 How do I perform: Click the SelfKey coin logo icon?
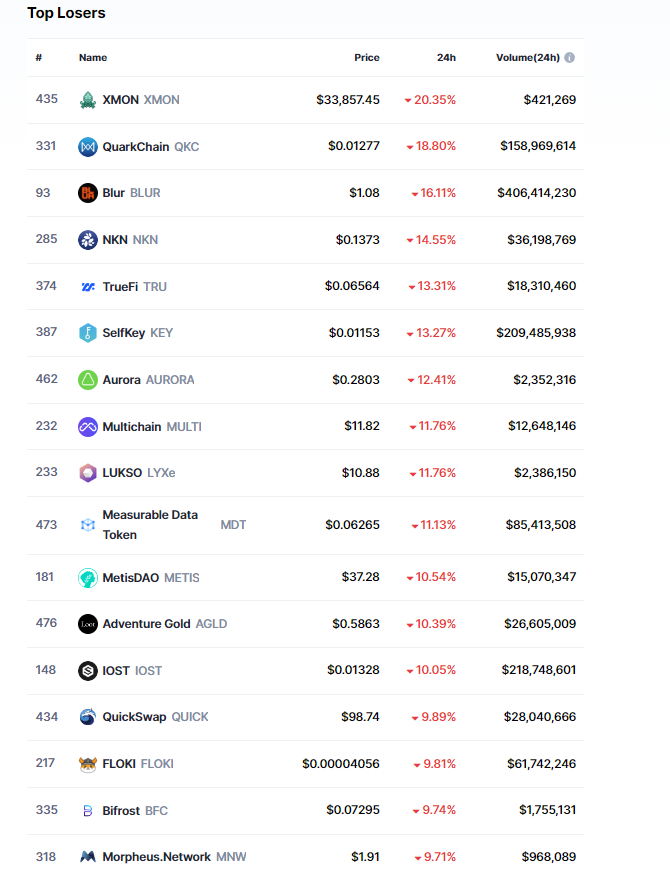coord(88,333)
